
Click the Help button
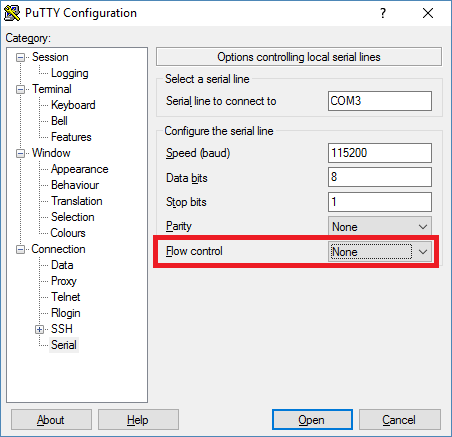[138, 420]
